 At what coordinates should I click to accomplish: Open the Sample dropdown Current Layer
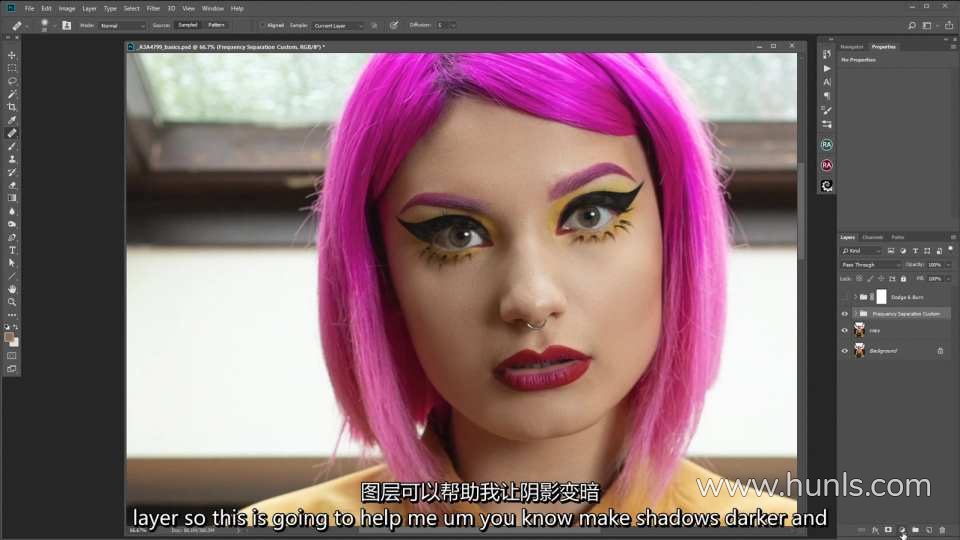(x=338, y=26)
